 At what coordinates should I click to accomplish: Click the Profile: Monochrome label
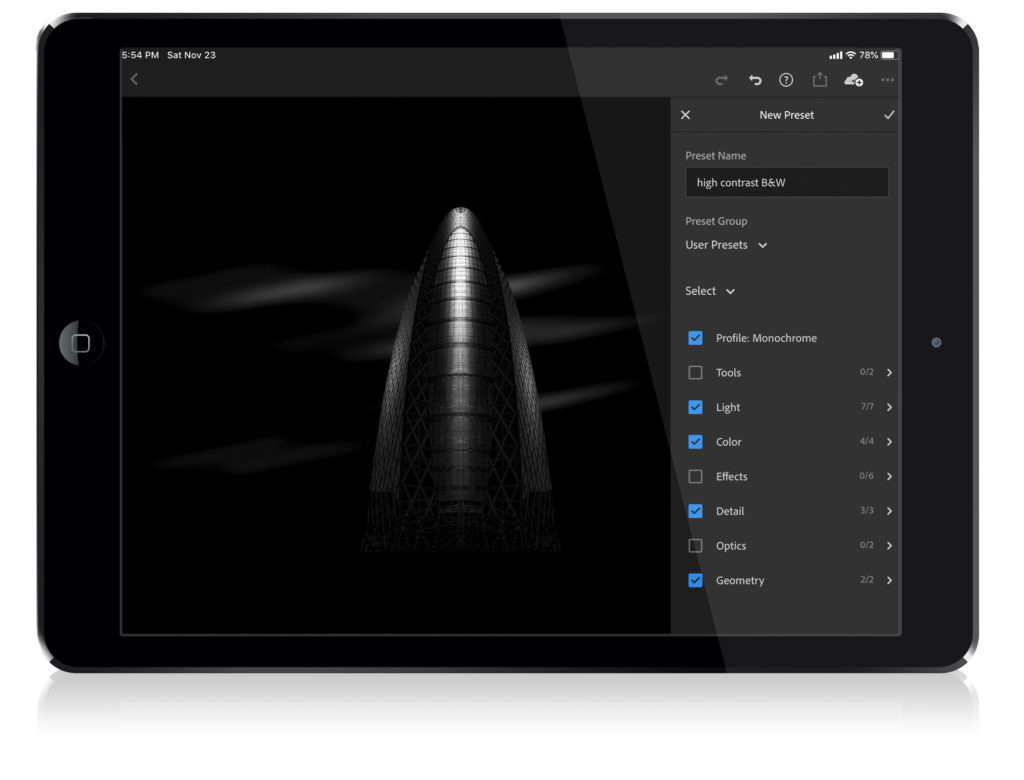pos(766,338)
